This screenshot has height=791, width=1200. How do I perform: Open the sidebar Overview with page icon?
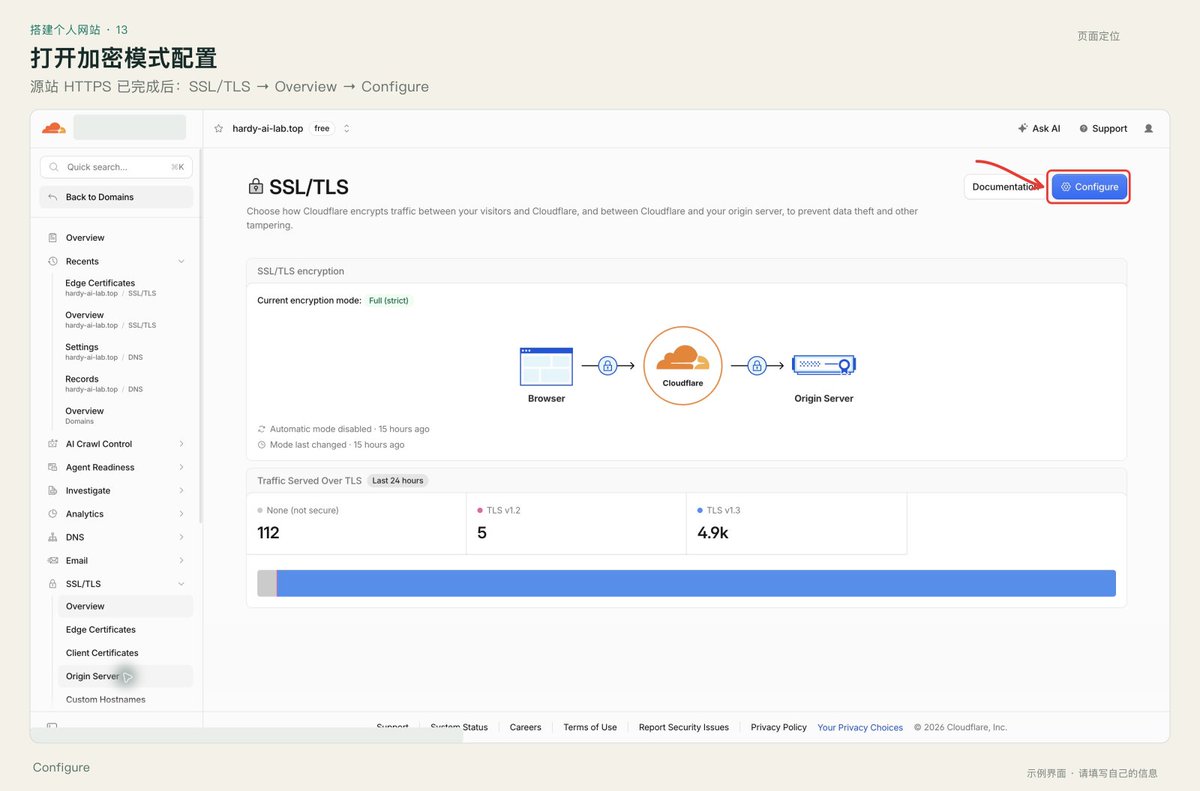(53, 238)
